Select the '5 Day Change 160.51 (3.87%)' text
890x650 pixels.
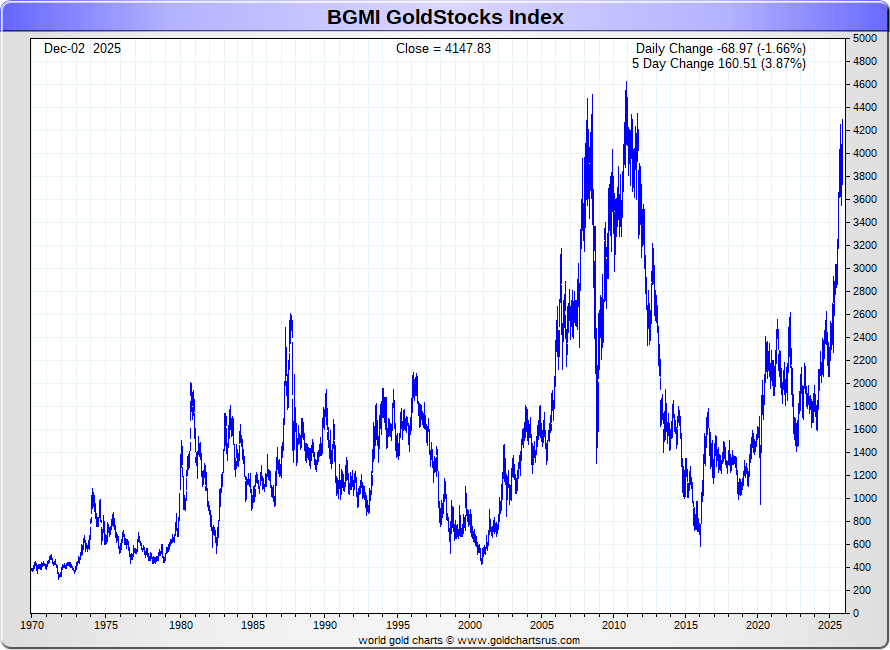pyautogui.click(x=719, y=64)
